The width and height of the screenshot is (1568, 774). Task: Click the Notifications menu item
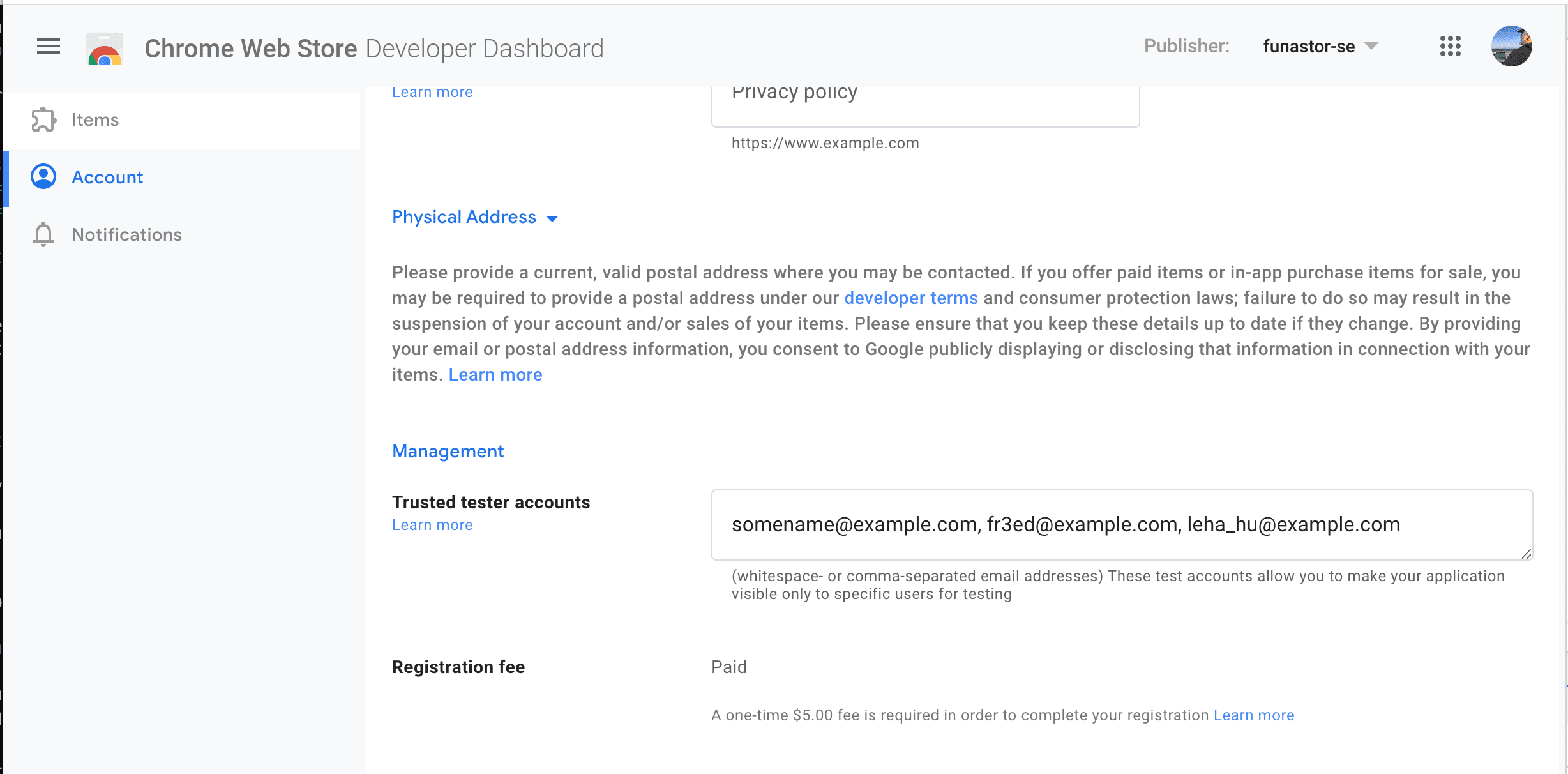pos(127,234)
